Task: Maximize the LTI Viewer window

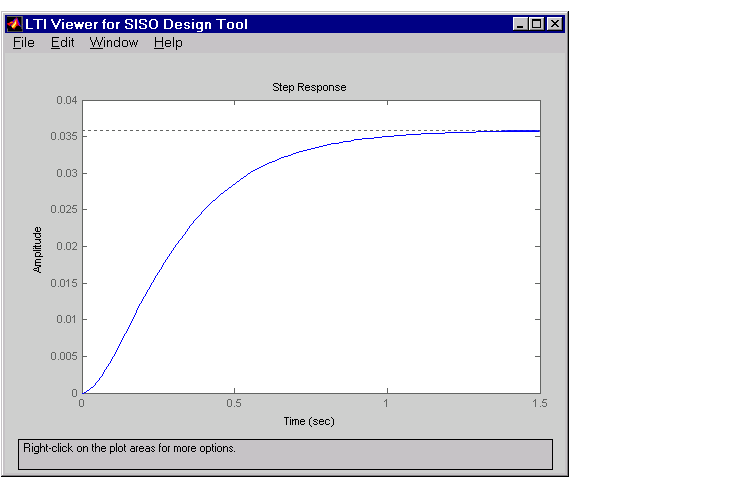Action: click(537, 23)
